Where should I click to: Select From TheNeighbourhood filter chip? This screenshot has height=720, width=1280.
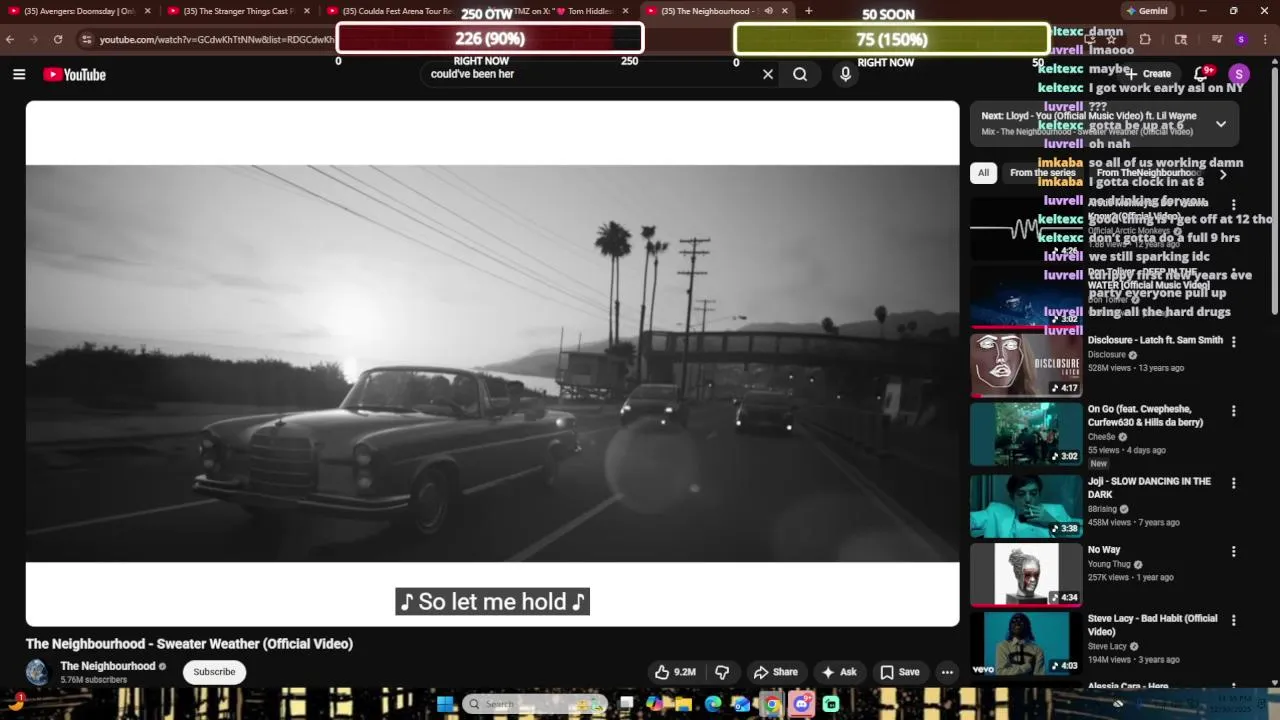1148,173
